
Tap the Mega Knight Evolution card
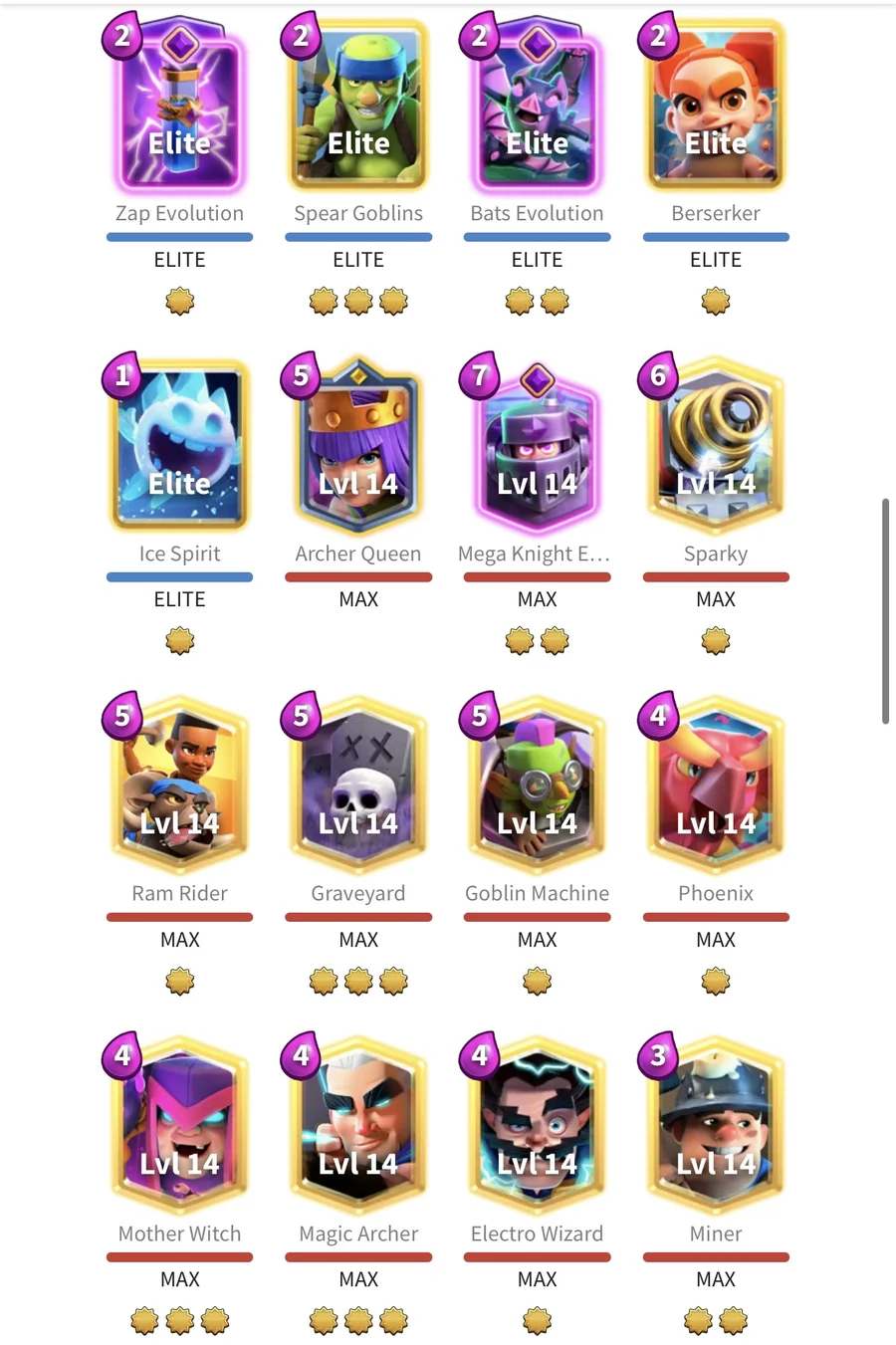pyautogui.click(x=538, y=448)
